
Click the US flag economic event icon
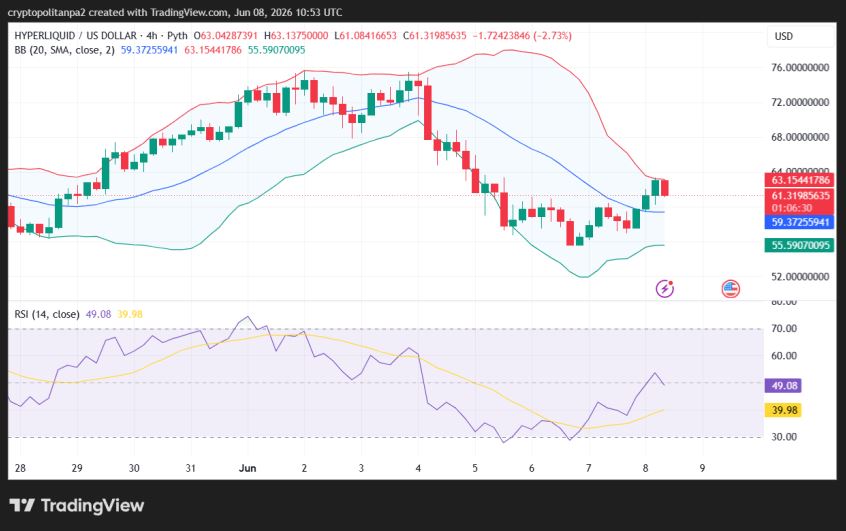731,289
